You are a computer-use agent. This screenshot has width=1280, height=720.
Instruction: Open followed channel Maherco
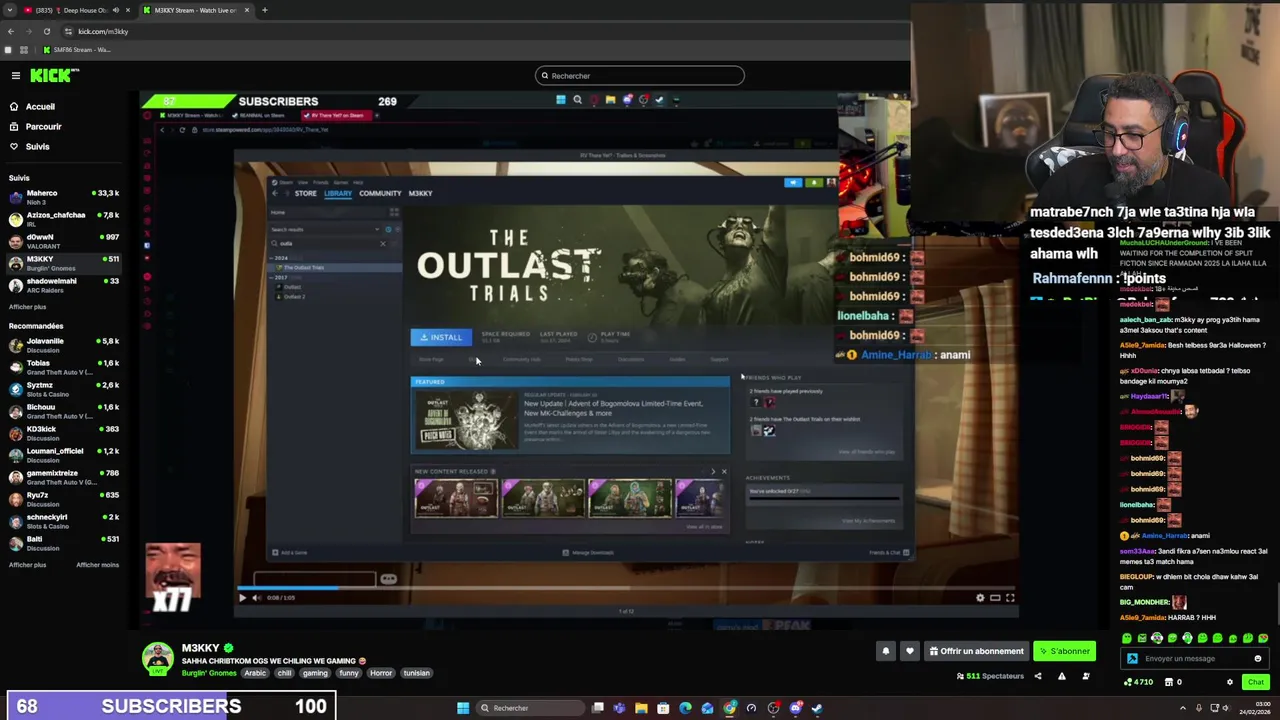coord(64,197)
